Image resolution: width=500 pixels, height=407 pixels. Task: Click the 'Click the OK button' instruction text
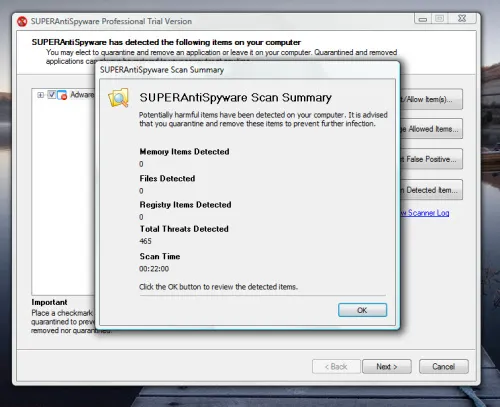click(x=218, y=287)
